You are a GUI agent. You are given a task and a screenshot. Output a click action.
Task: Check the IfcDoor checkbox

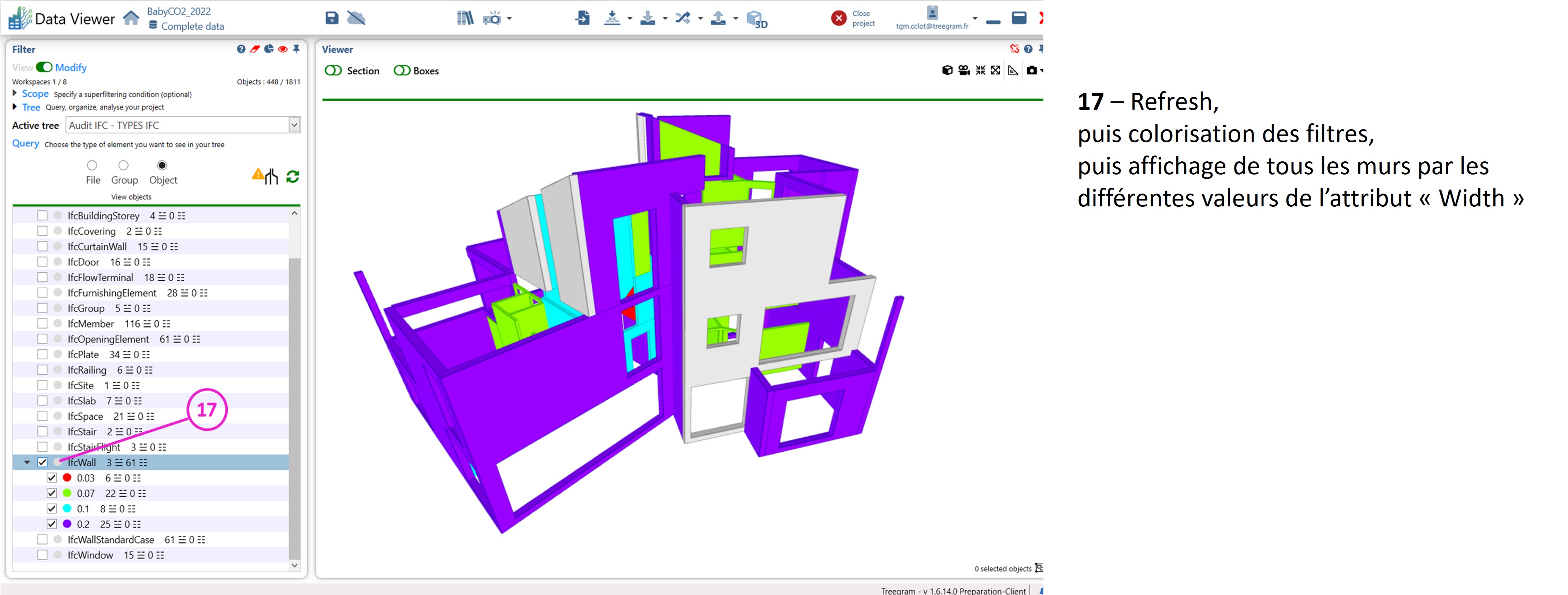pos(42,262)
